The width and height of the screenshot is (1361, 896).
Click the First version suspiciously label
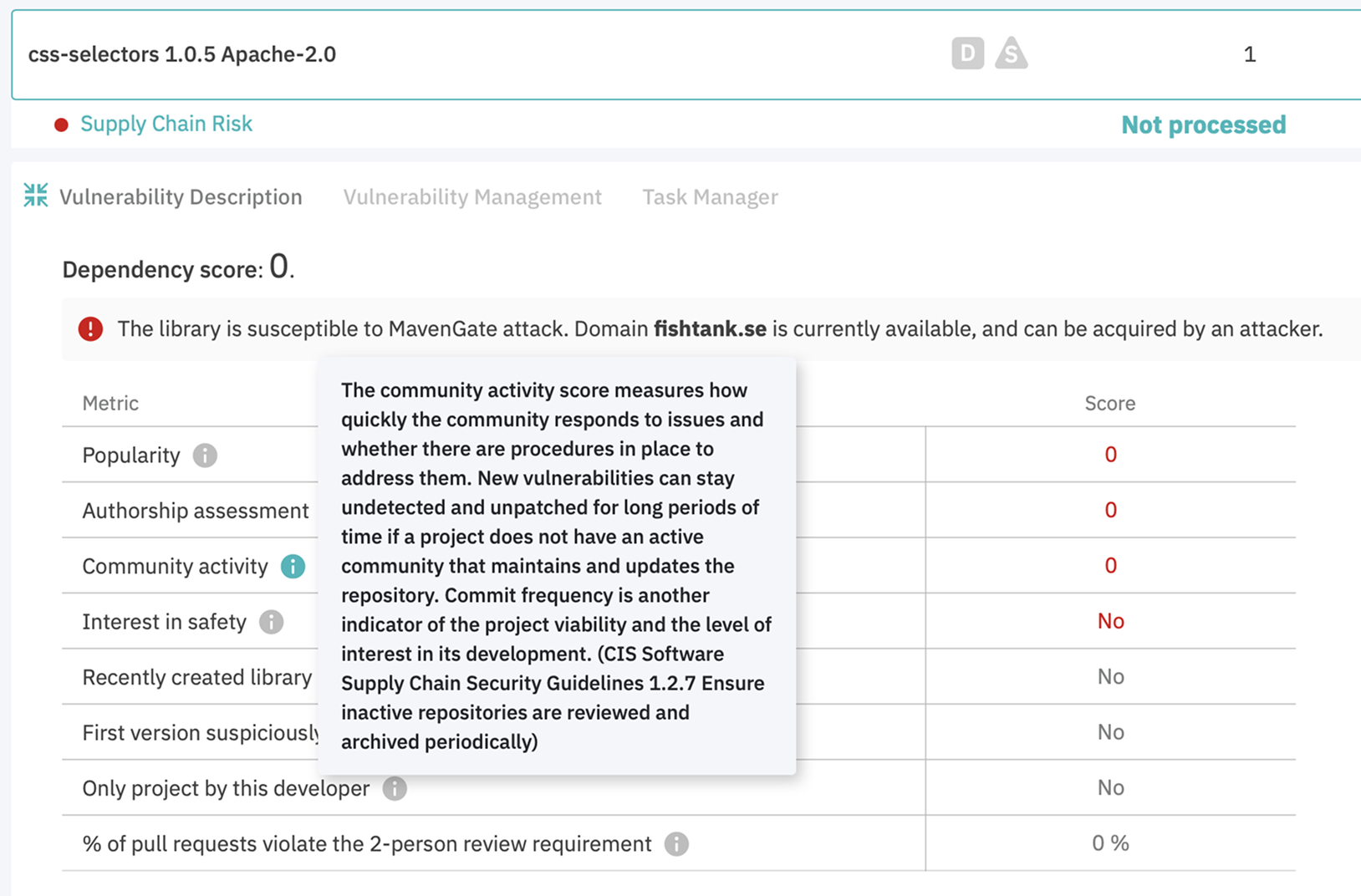point(200,732)
